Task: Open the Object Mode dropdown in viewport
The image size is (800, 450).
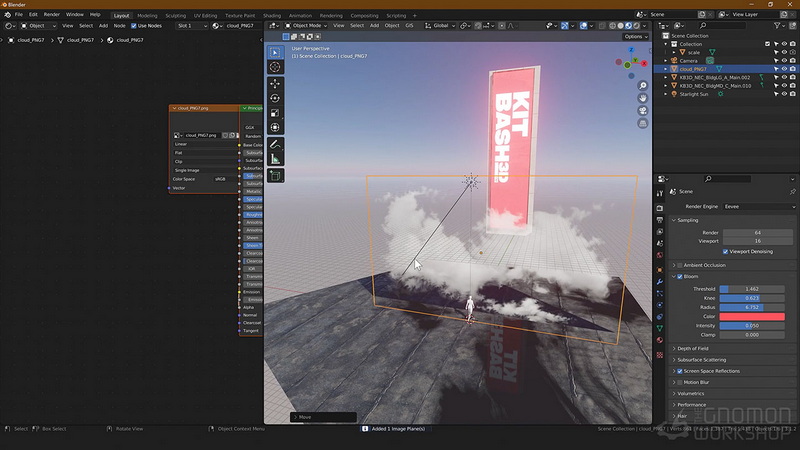Action: [306, 26]
